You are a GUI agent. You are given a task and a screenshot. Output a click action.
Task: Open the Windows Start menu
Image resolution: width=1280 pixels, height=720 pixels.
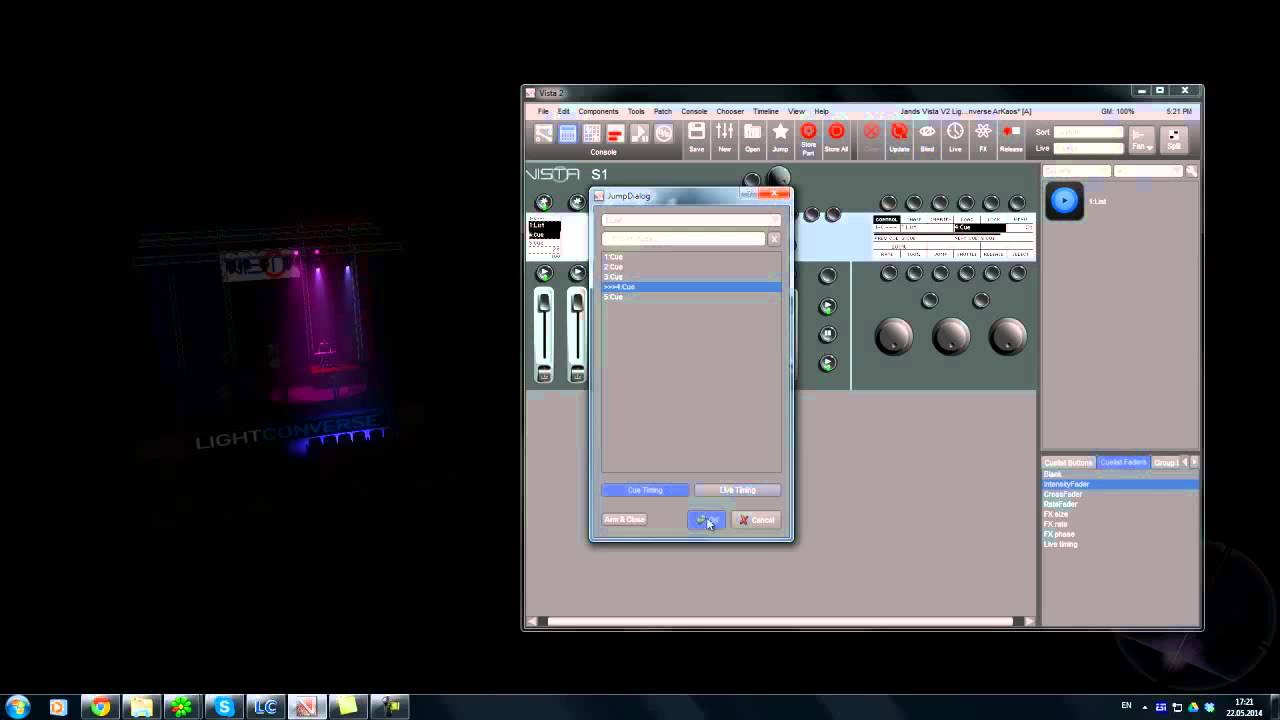click(17, 707)
